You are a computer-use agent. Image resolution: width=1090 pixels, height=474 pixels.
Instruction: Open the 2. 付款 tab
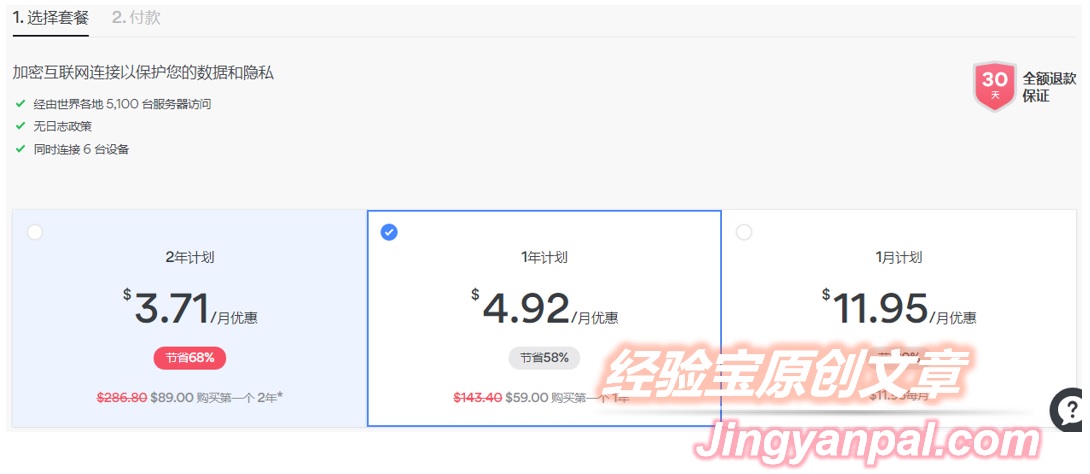(x=136, y=18)
